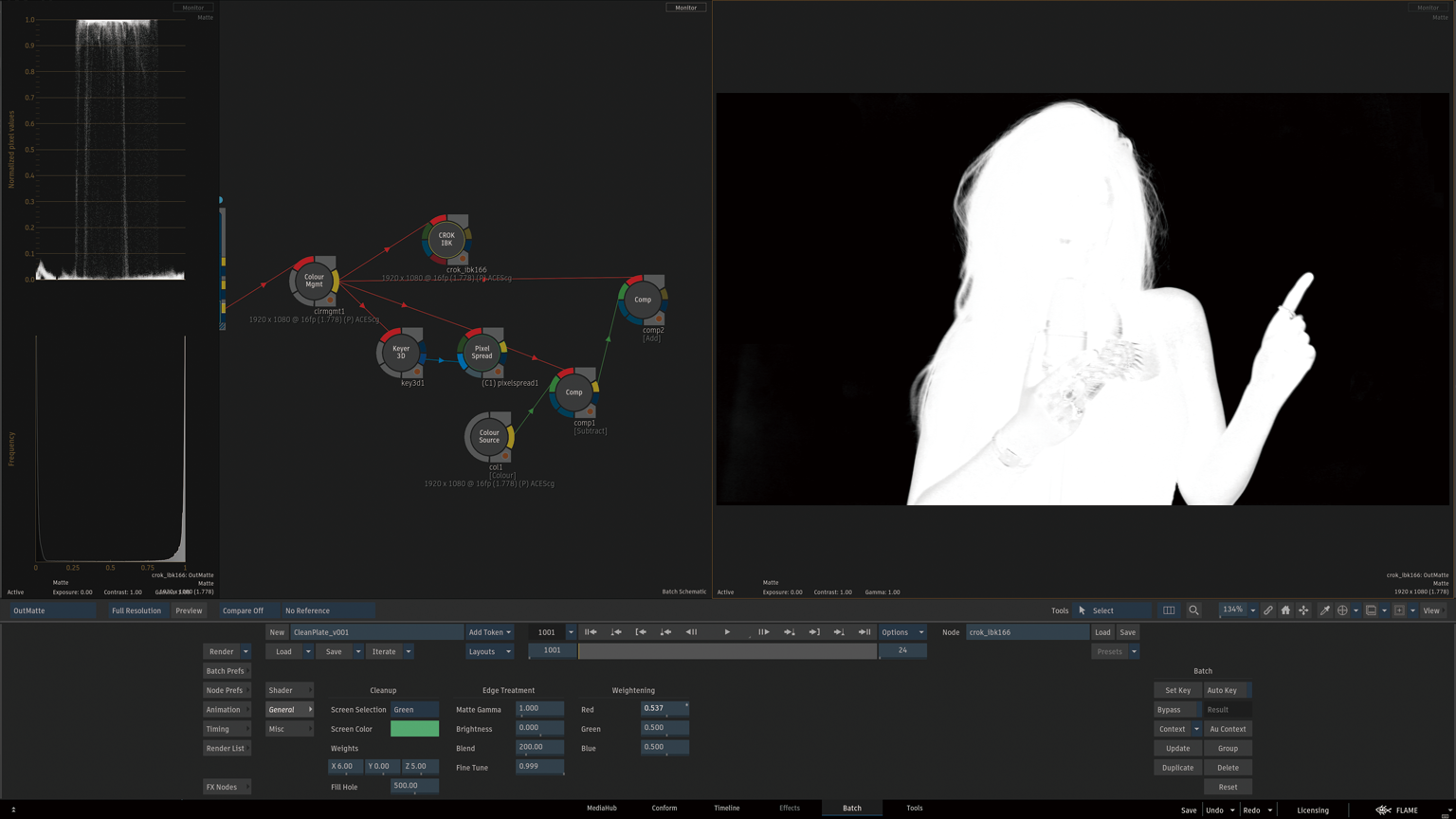The height and width of the screenshot is (819, 1456).
Task: Toggle the Result view button
Action: pyautogui.click(x=1228, y=710)
